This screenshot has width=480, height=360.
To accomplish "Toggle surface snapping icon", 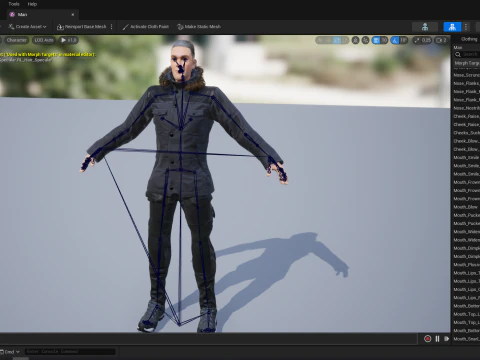I will coord(366,40).
